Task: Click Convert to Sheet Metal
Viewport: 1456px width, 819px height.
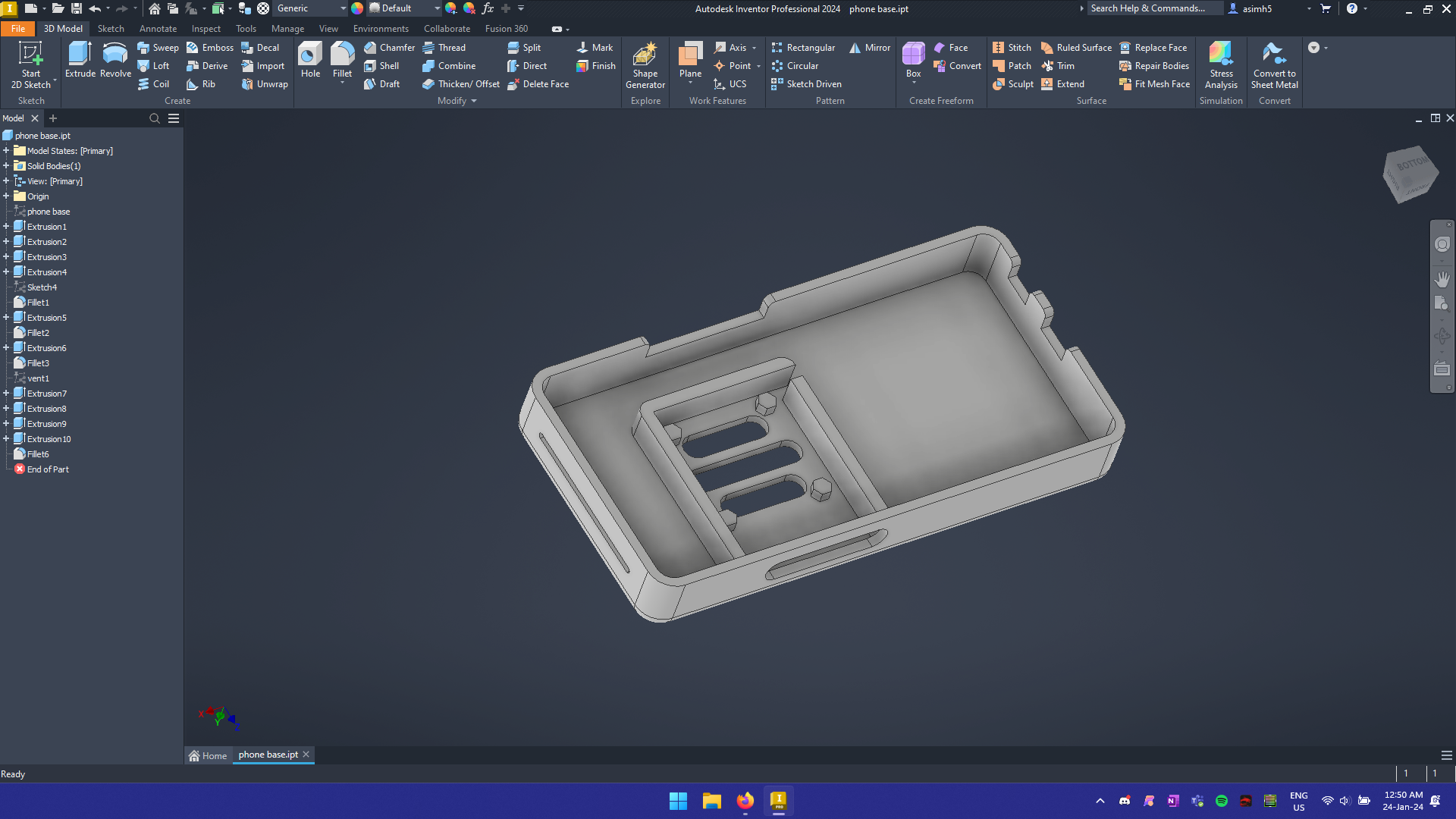Action: coord(1274,65)
